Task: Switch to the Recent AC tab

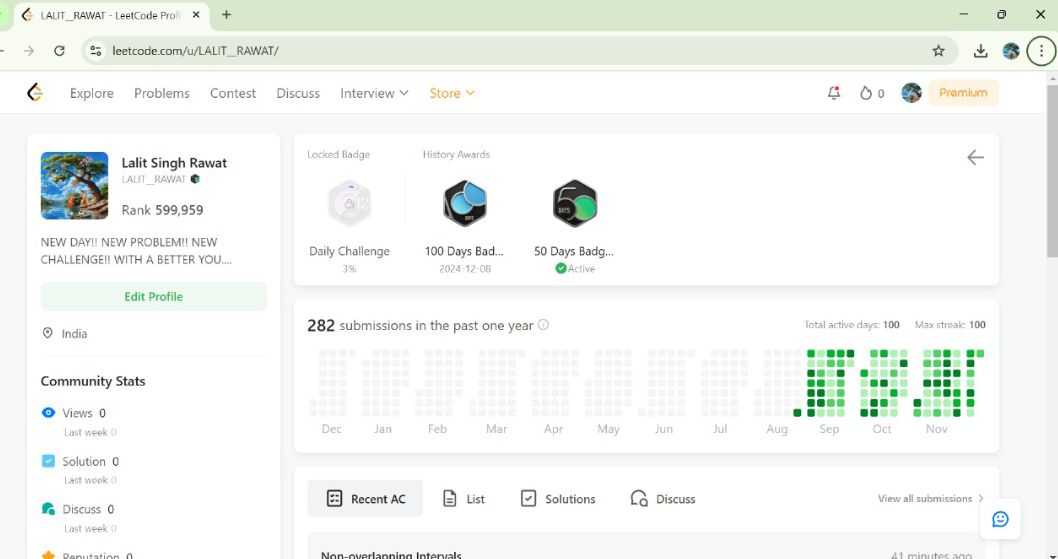Action: 365,499
